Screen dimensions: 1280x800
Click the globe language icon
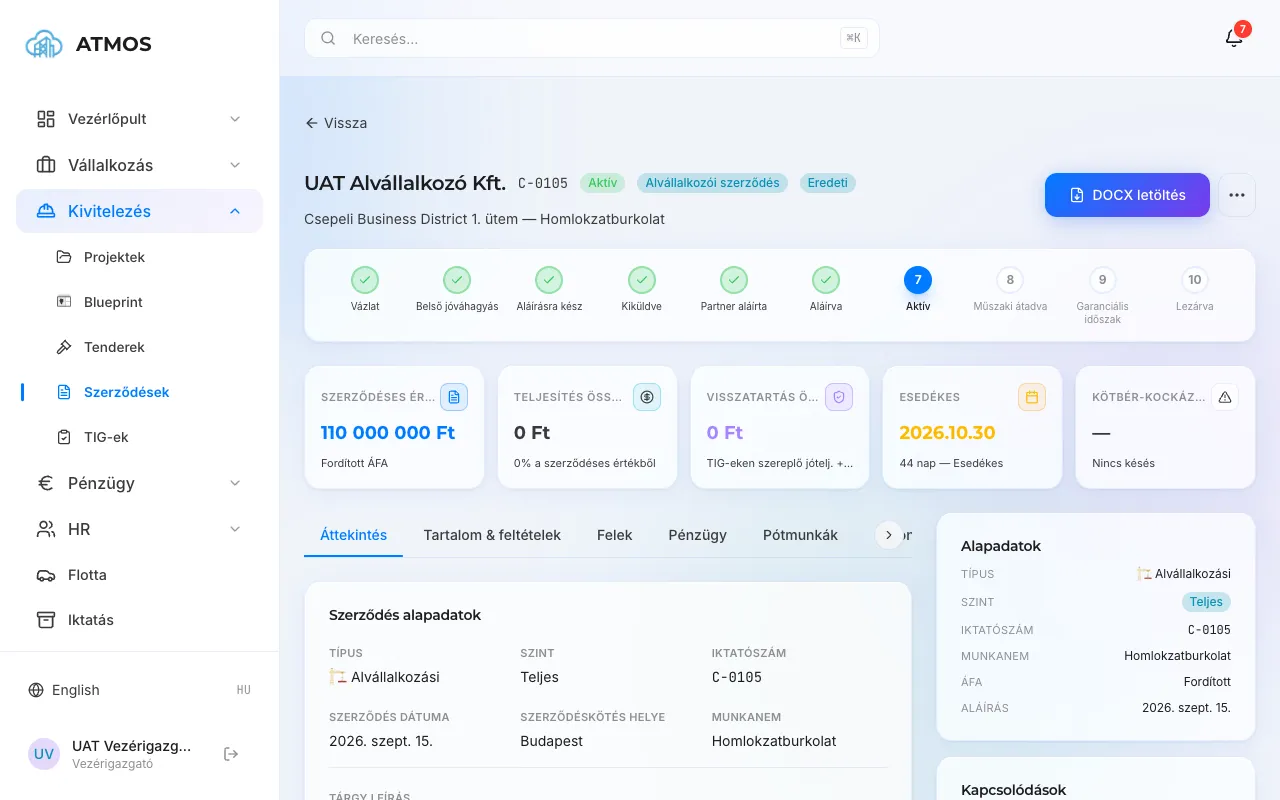pyautogui.click(x=36, y=690)
